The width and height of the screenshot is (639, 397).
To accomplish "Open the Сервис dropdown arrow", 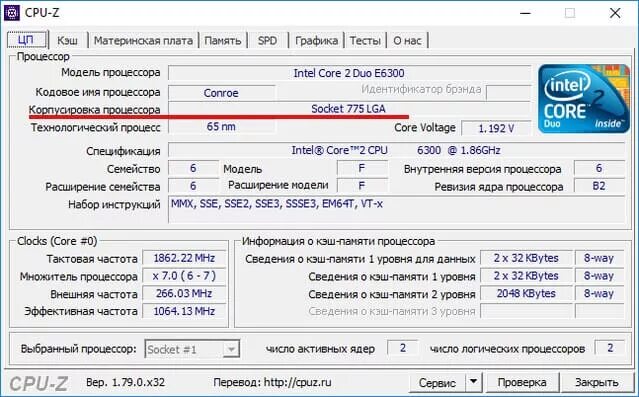I will pyautogui.click(x=473, y=382).
